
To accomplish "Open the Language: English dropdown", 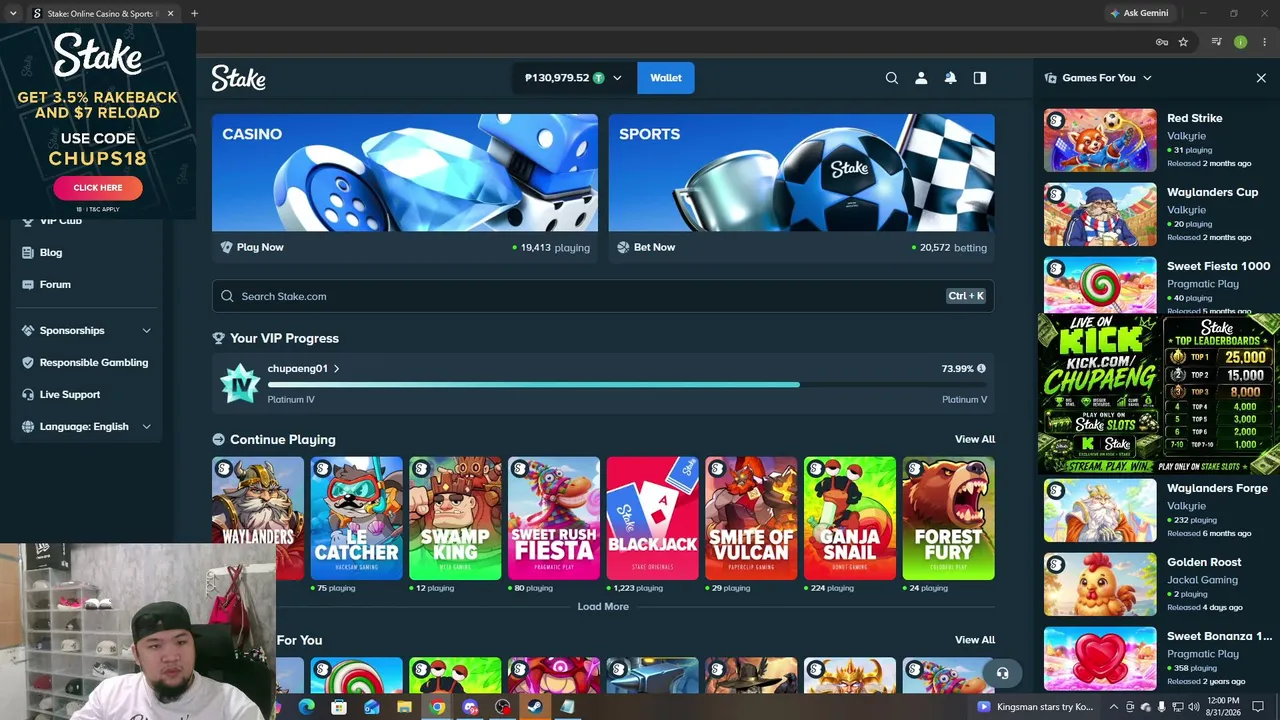I will coord(86,427).
